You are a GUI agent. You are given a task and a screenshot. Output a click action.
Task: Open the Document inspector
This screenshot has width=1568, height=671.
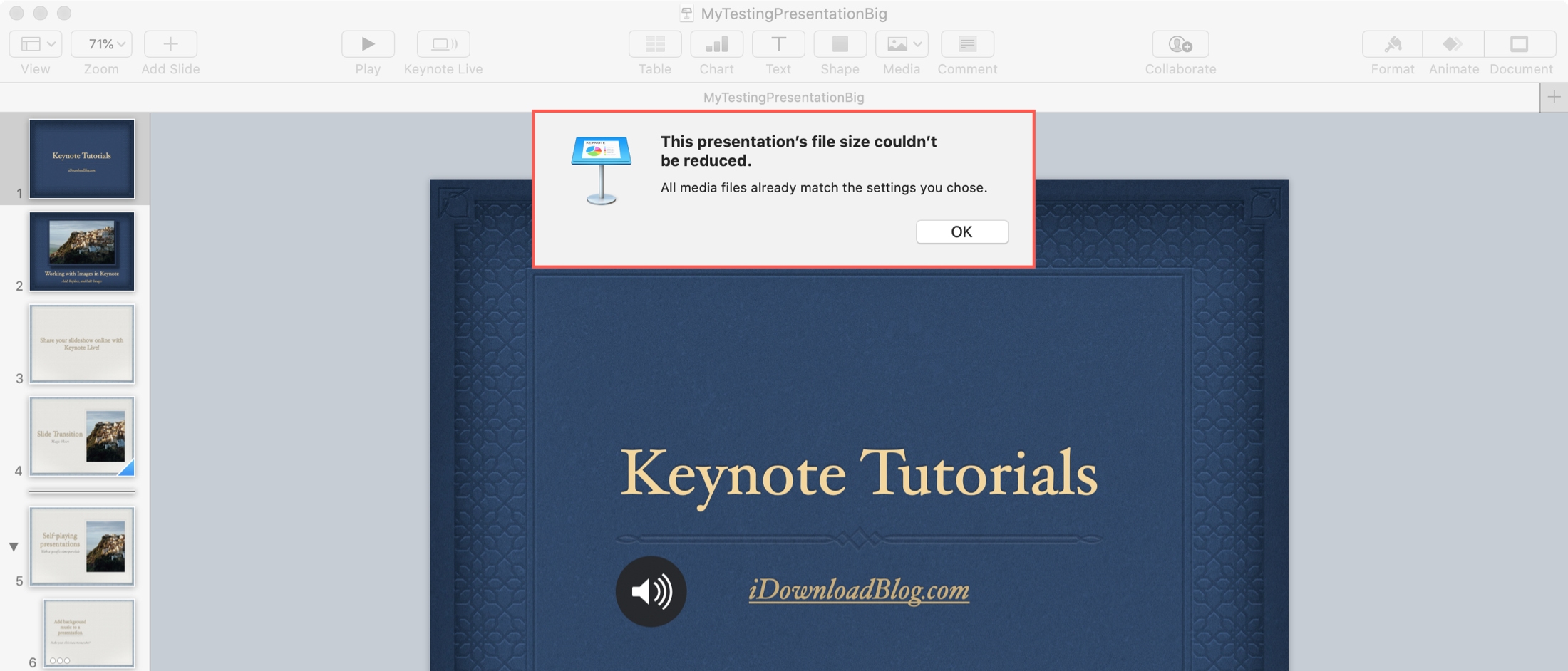(x=1521, y=44)
